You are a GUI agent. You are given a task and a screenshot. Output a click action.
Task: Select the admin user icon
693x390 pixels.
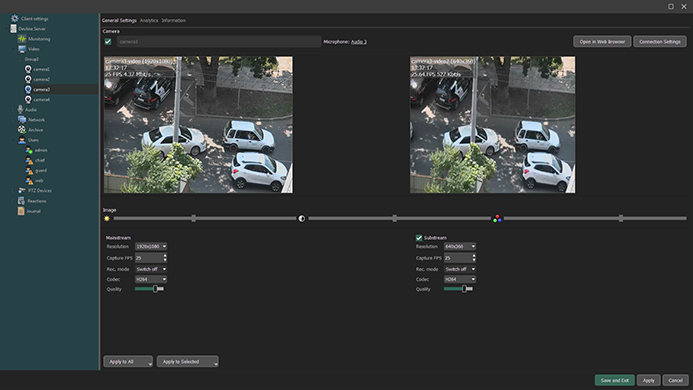(x=29, y=150)
